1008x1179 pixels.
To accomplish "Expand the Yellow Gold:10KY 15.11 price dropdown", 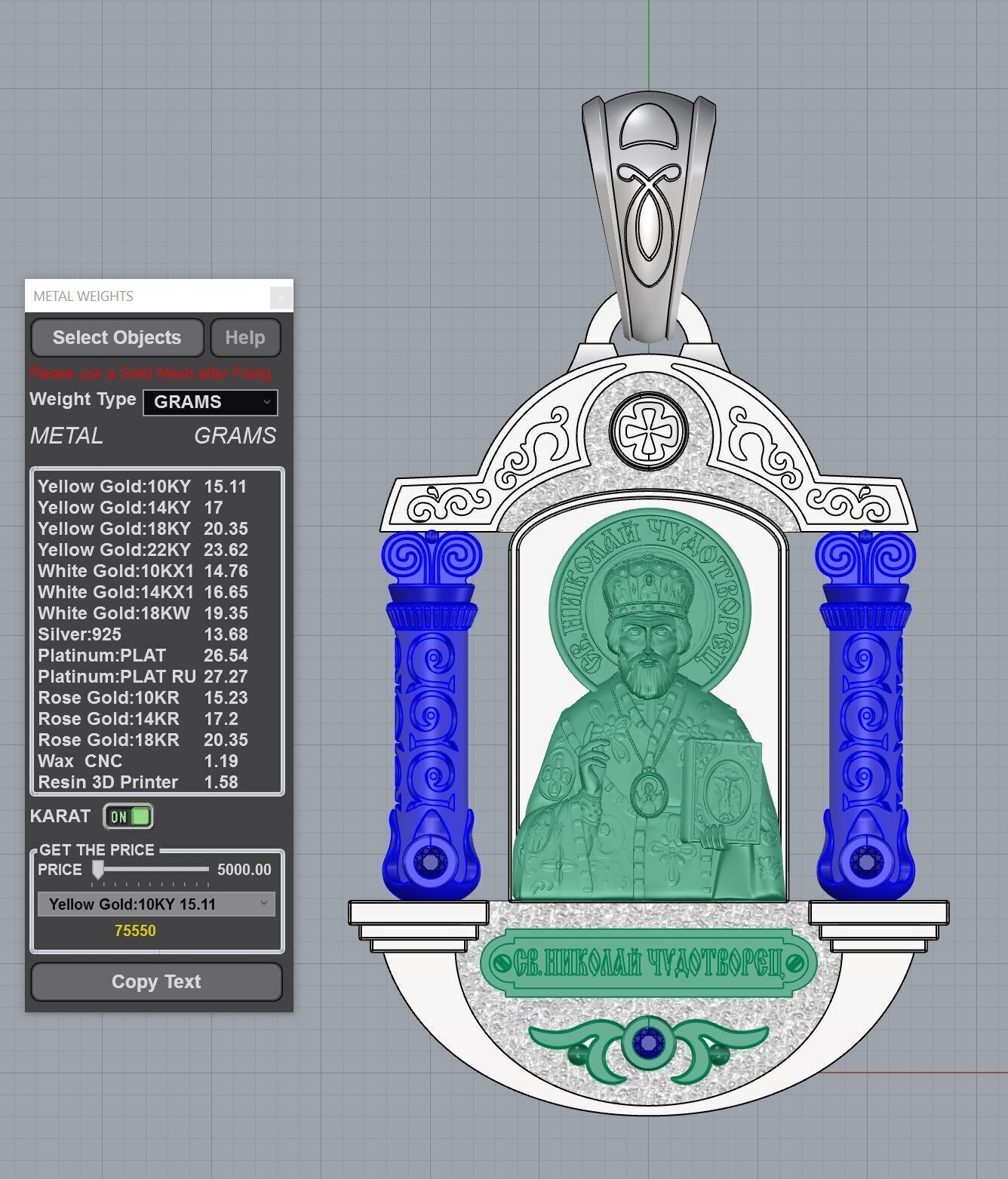I will 156,904.
